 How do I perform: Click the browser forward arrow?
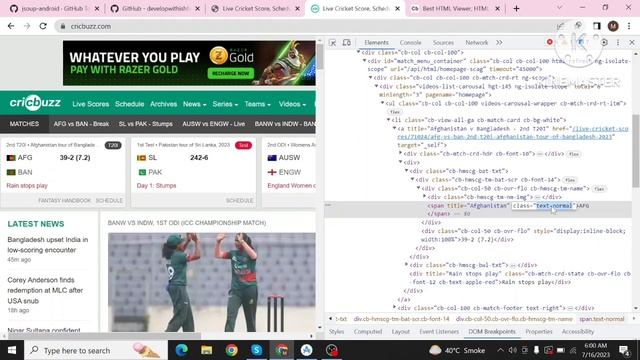27,26
